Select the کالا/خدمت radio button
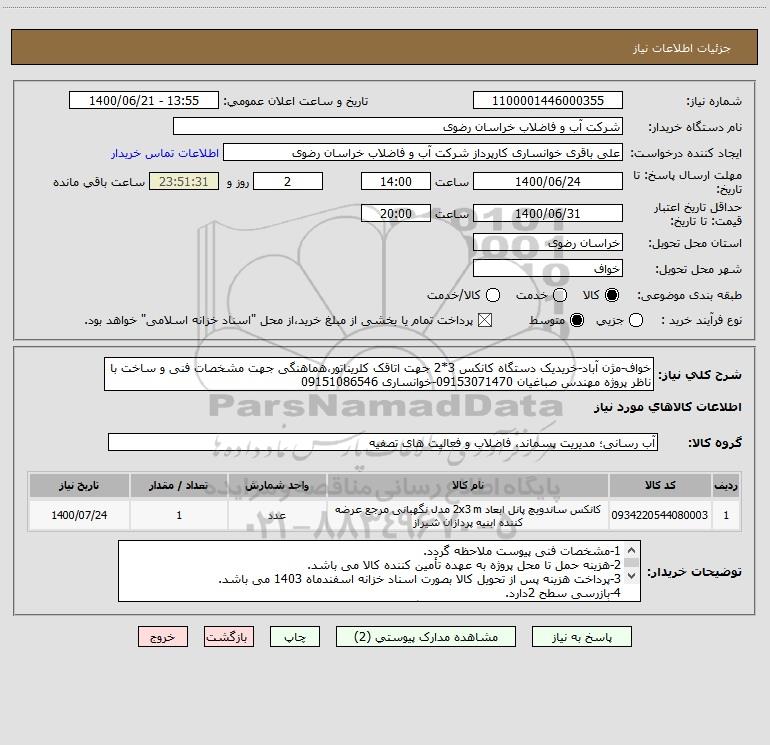Image resolution: width=770 pixels, height=745 pixels. [x=493, y=295]
